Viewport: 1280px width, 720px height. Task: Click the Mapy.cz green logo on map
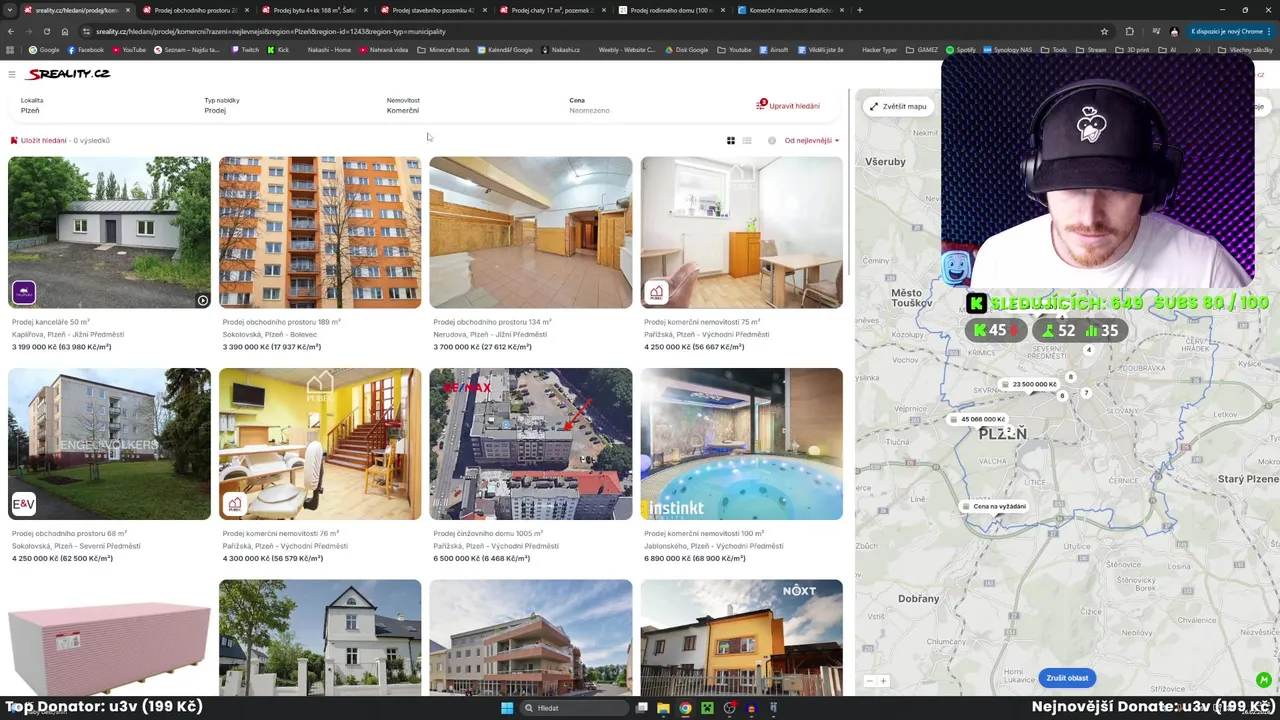tap(1264, 680)
